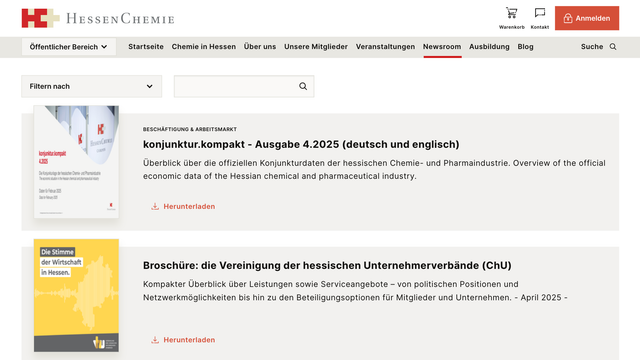640x360 pixels.
Task: Select the Newsroom navigation tab
Action: click(442, 47)
